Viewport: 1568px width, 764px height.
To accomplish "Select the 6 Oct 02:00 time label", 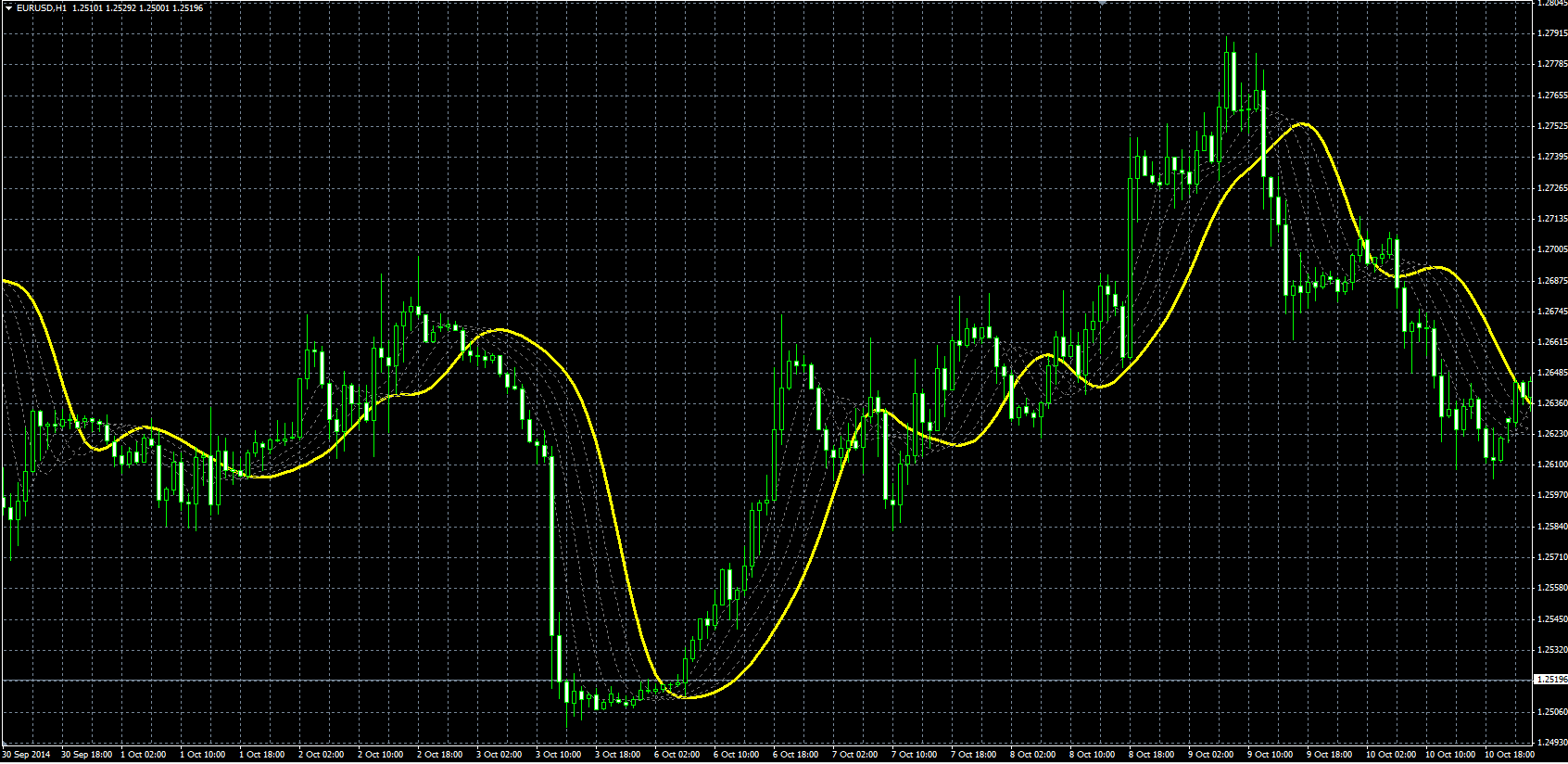I will pos(677,755).
